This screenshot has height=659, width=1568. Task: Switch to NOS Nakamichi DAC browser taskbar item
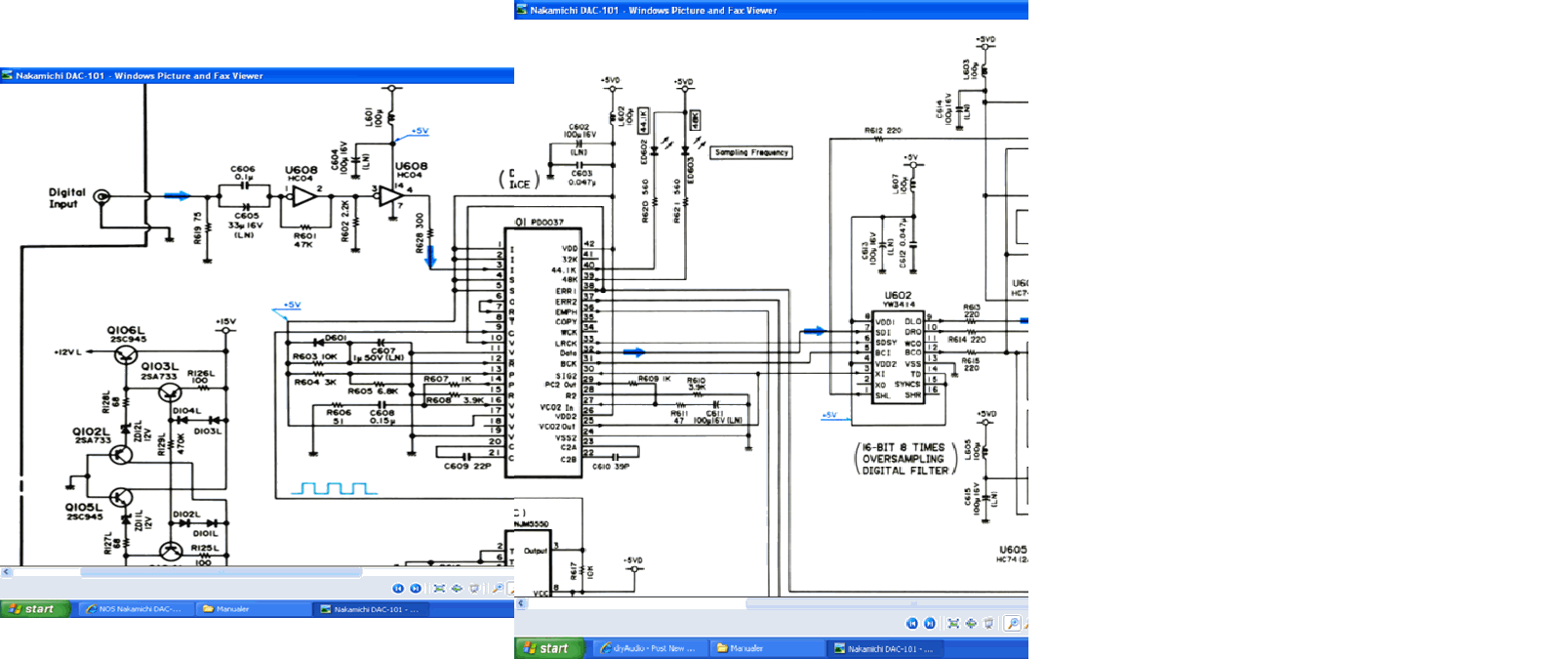[136, 609]
